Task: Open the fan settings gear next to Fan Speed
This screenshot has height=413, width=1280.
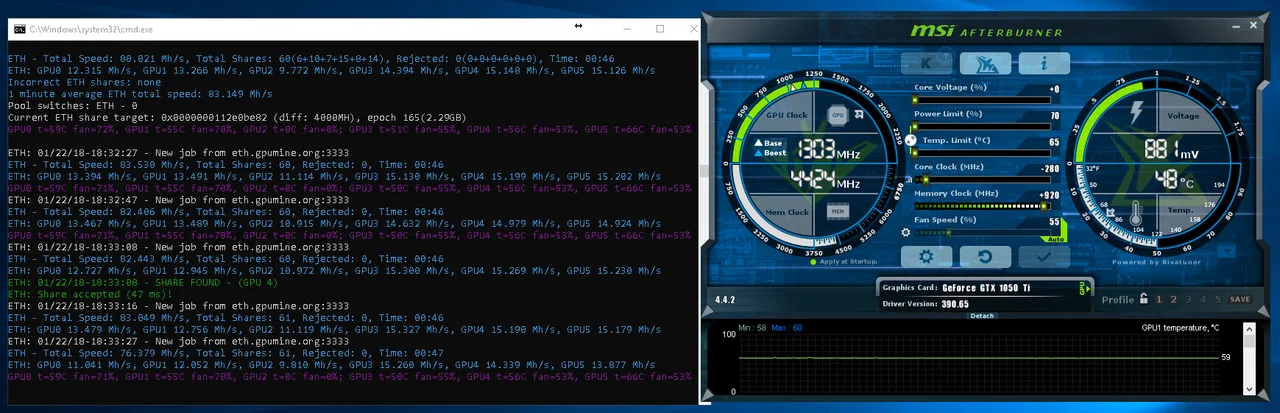Action: pos(906,232)
